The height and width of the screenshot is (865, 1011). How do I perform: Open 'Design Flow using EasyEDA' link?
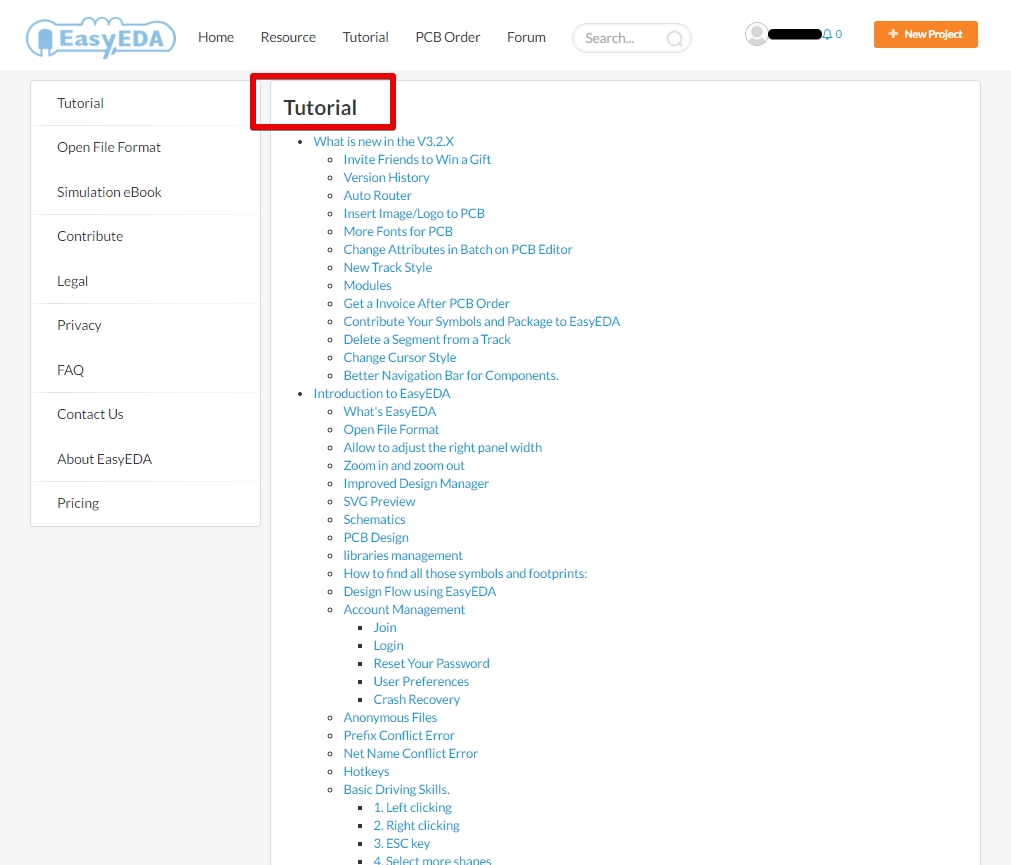pyautogui.click(x=420, y=592)
